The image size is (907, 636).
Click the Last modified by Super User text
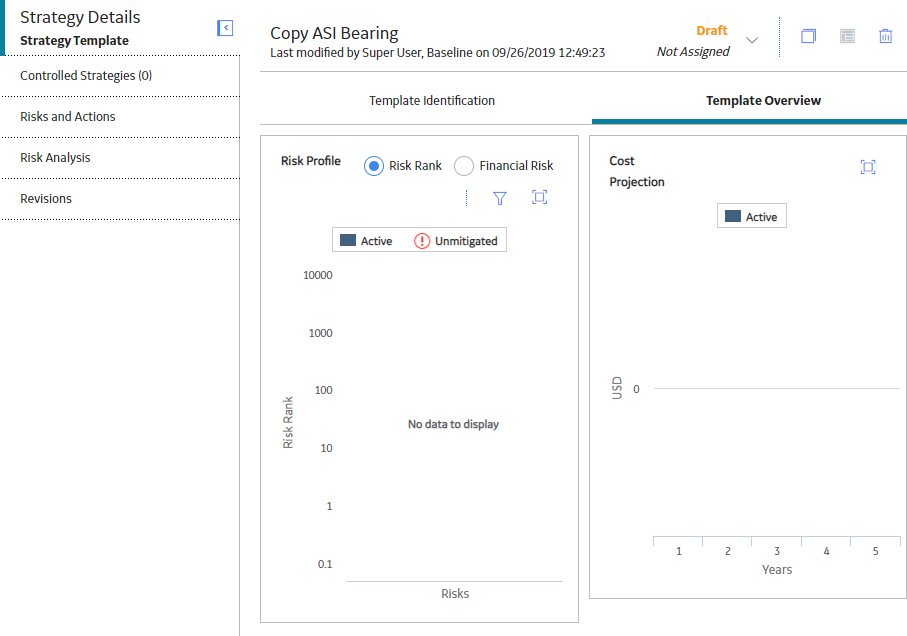[x=437, y=53]
